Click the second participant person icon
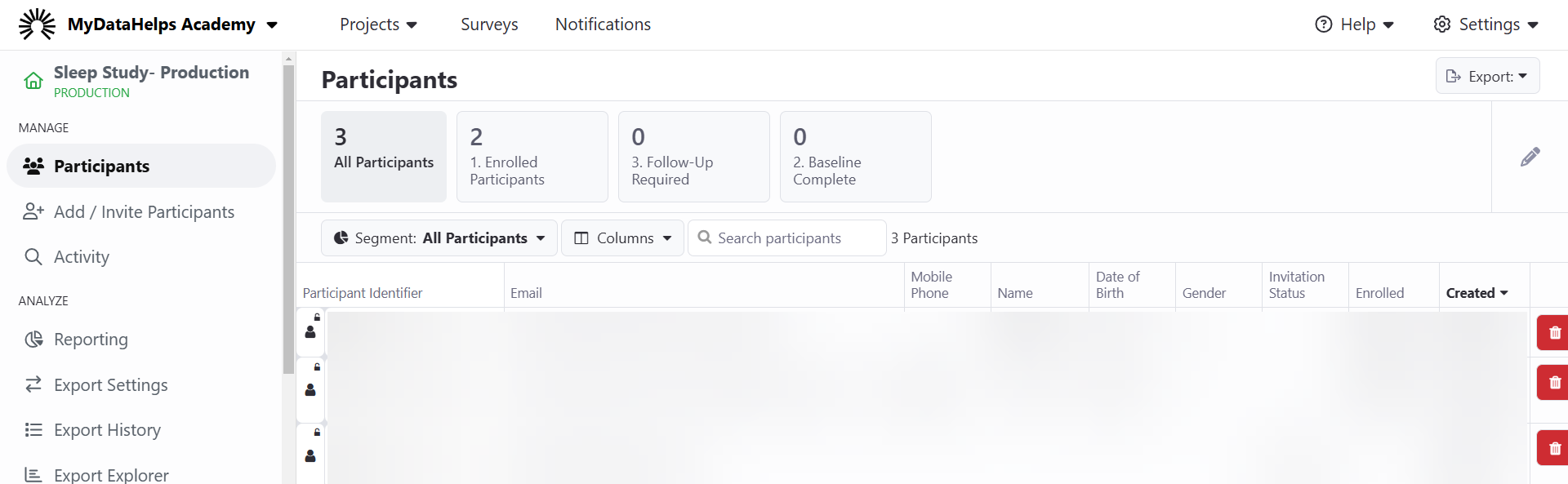Viewport: 1568px width, 484px height. 310,390
